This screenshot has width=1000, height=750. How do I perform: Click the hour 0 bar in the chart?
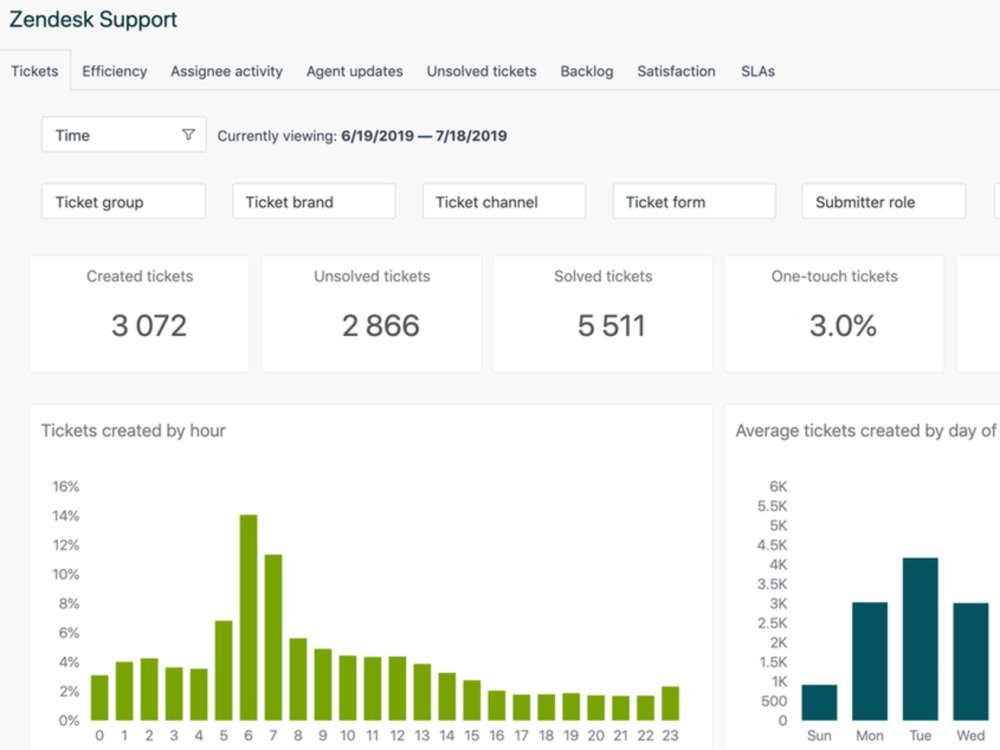coord(99,698)
